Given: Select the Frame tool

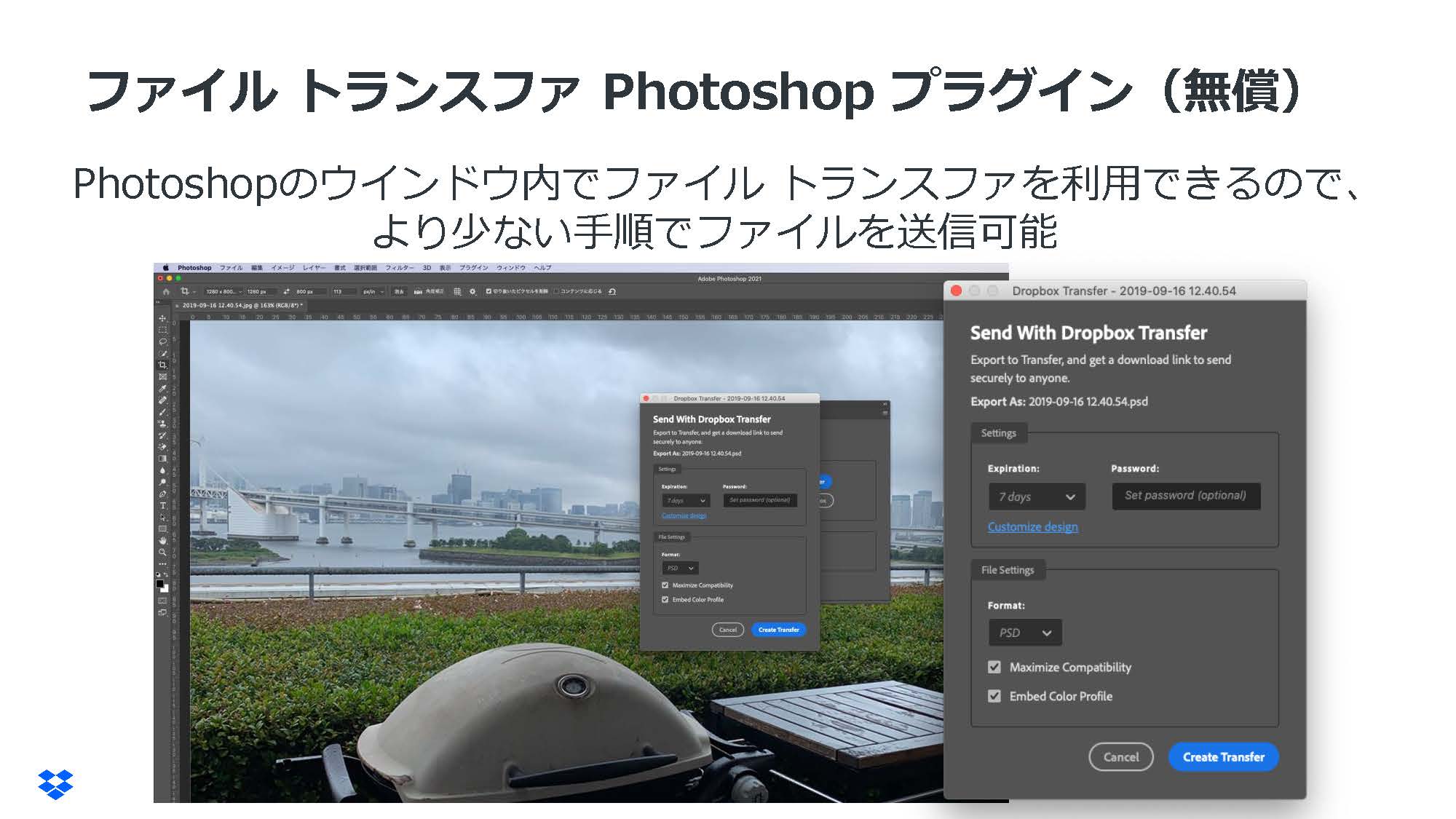Looking at the screenshot, I should click(x=162, y=377).
